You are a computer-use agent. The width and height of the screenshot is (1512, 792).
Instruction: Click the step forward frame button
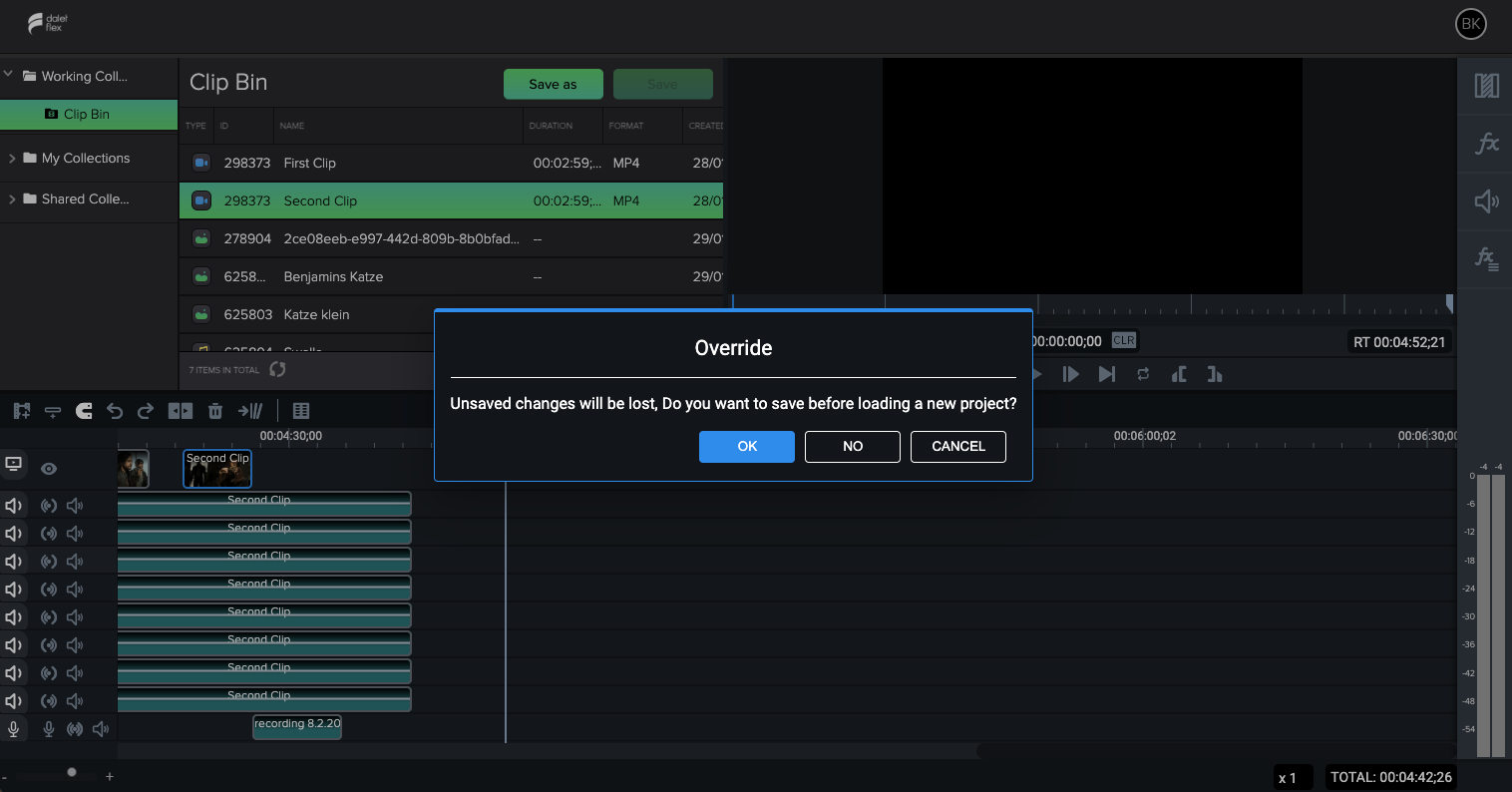coord(1071,374)
